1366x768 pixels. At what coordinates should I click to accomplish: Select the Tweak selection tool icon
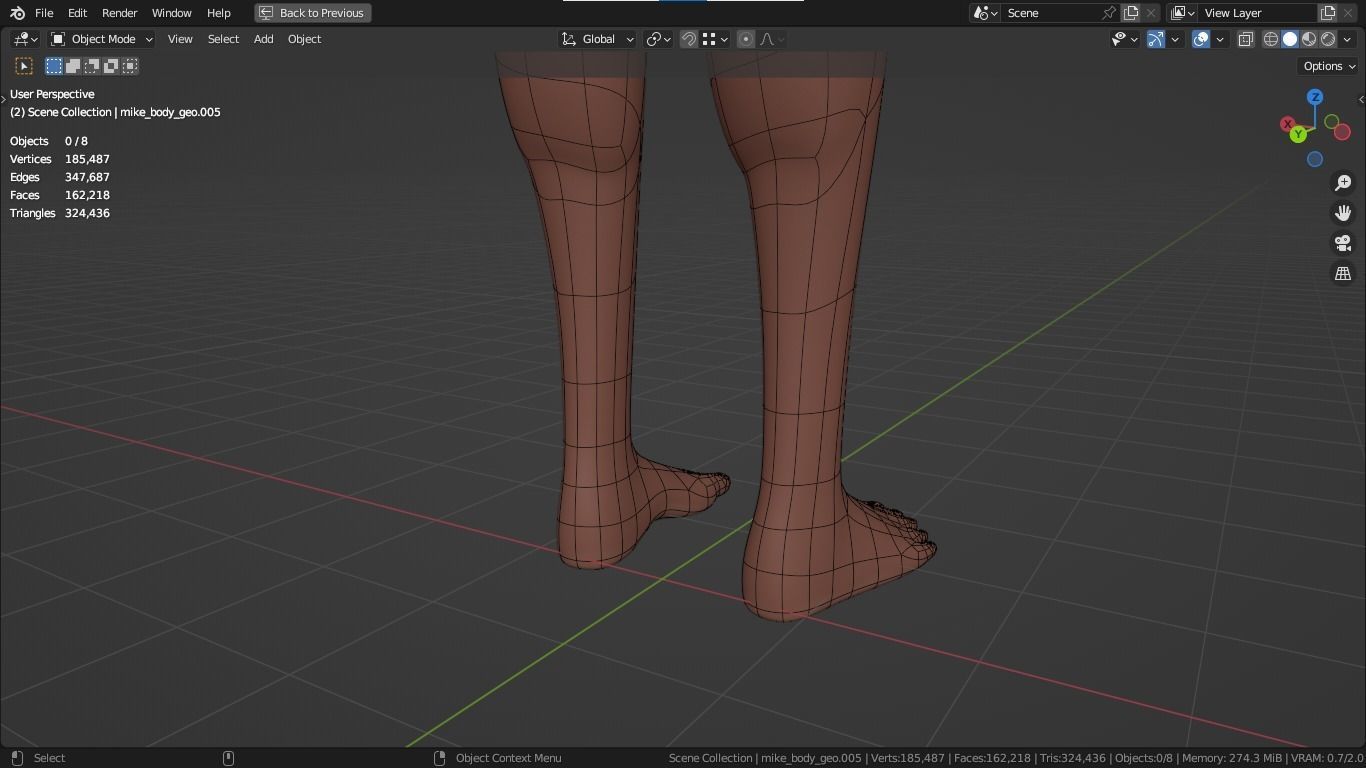[x=24, y=66]
